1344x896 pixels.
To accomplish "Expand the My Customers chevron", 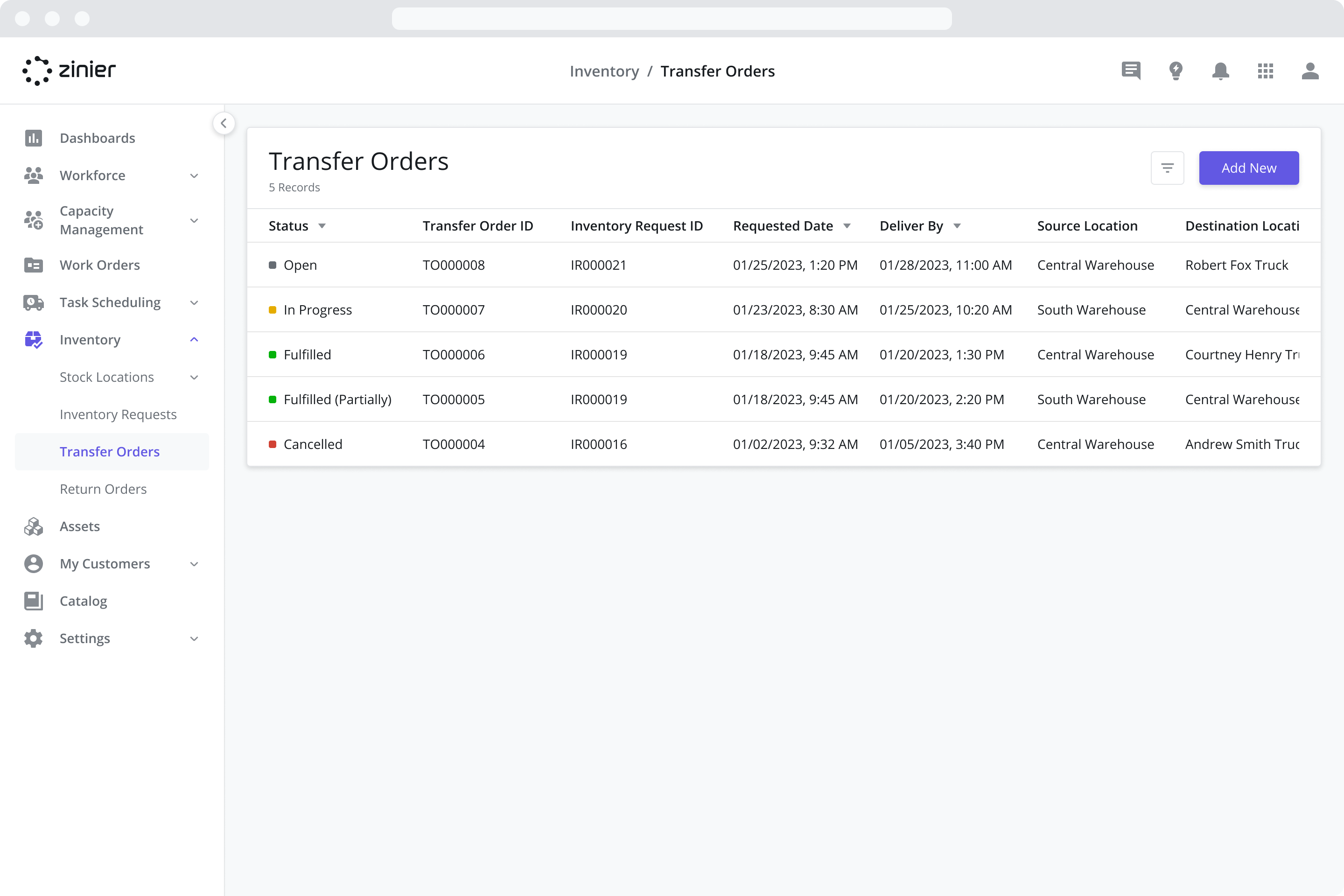I will click(194, 564).
